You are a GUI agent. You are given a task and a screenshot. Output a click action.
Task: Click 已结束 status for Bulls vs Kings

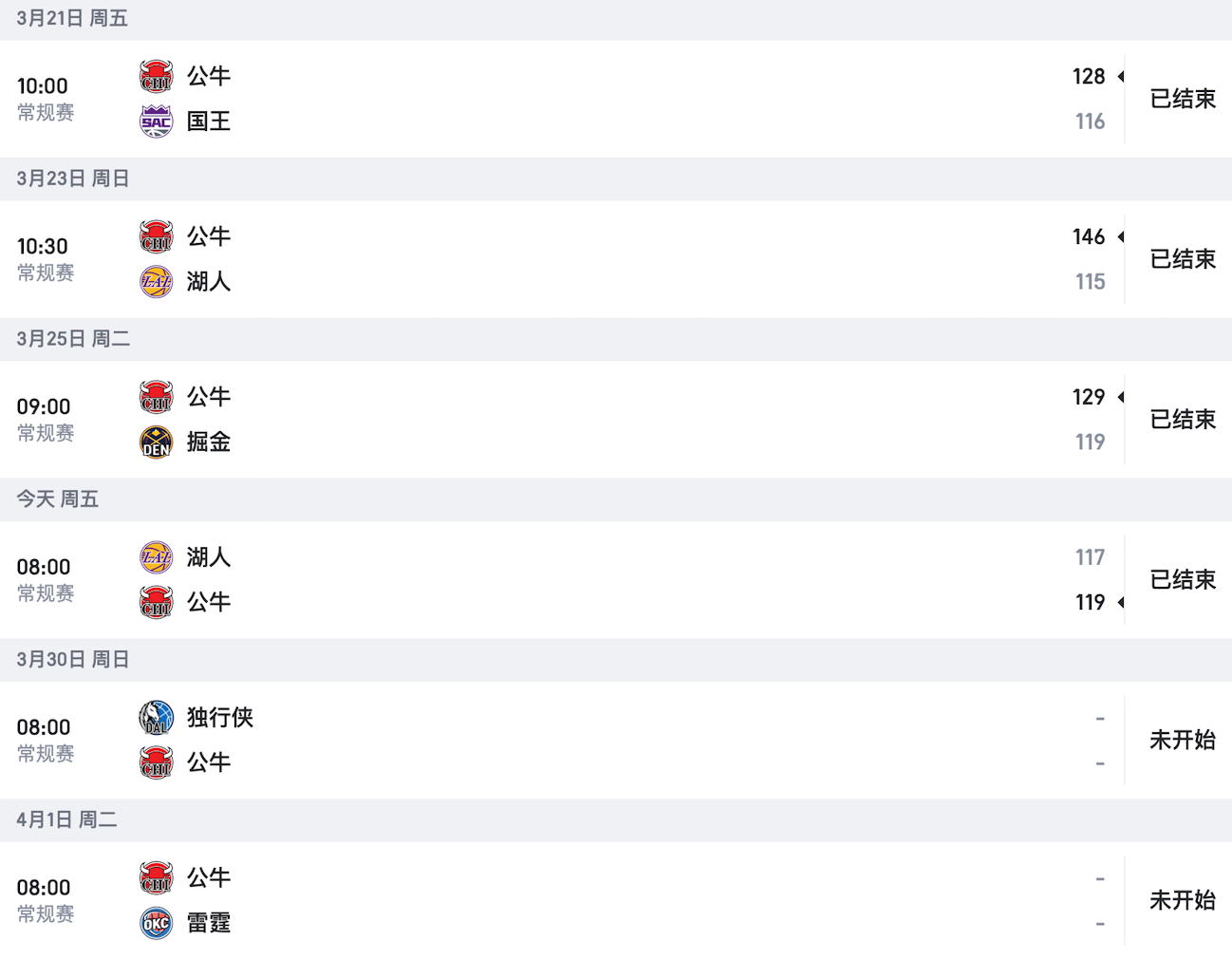pos(1183,99)
